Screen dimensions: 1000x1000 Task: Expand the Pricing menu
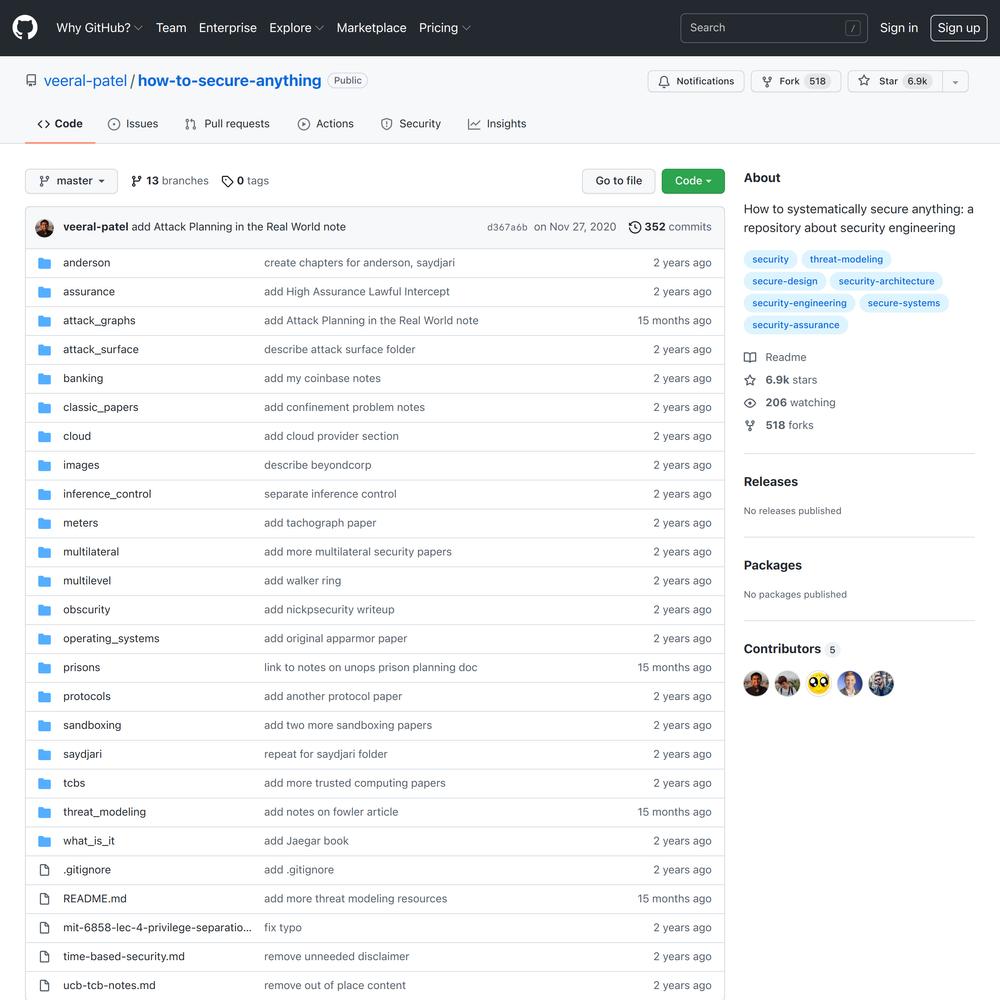coord(444,28)
